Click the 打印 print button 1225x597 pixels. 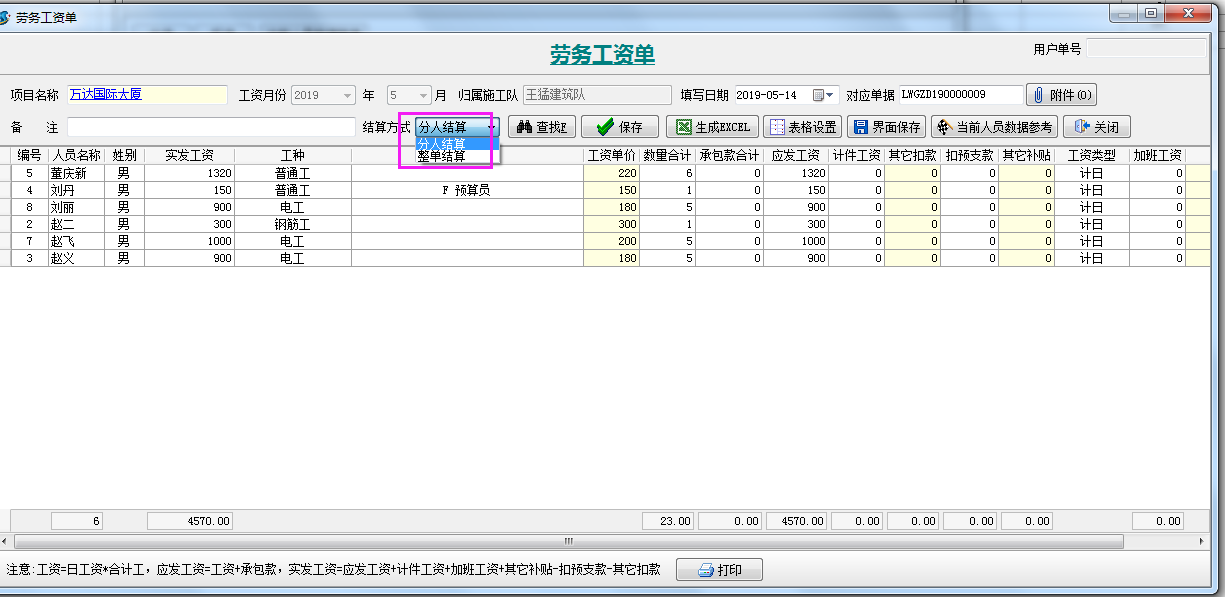719,569
